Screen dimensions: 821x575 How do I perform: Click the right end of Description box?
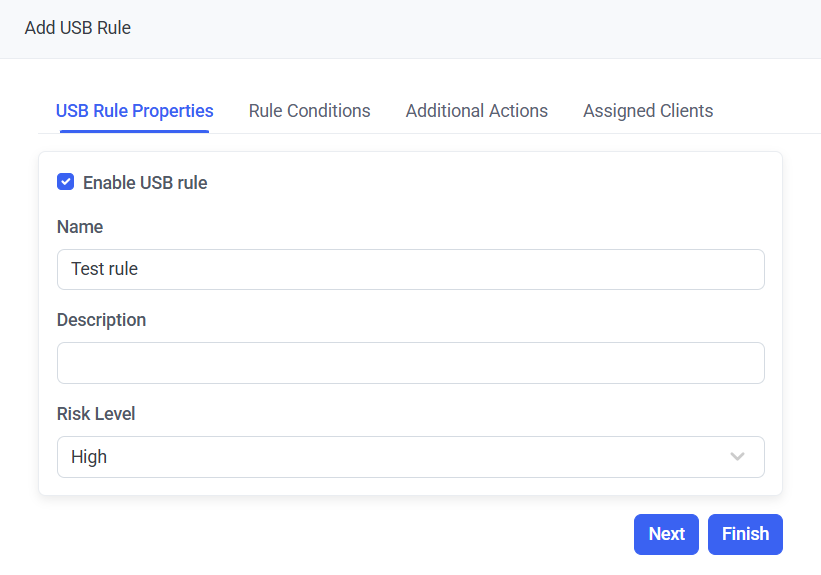pos(745,363)
